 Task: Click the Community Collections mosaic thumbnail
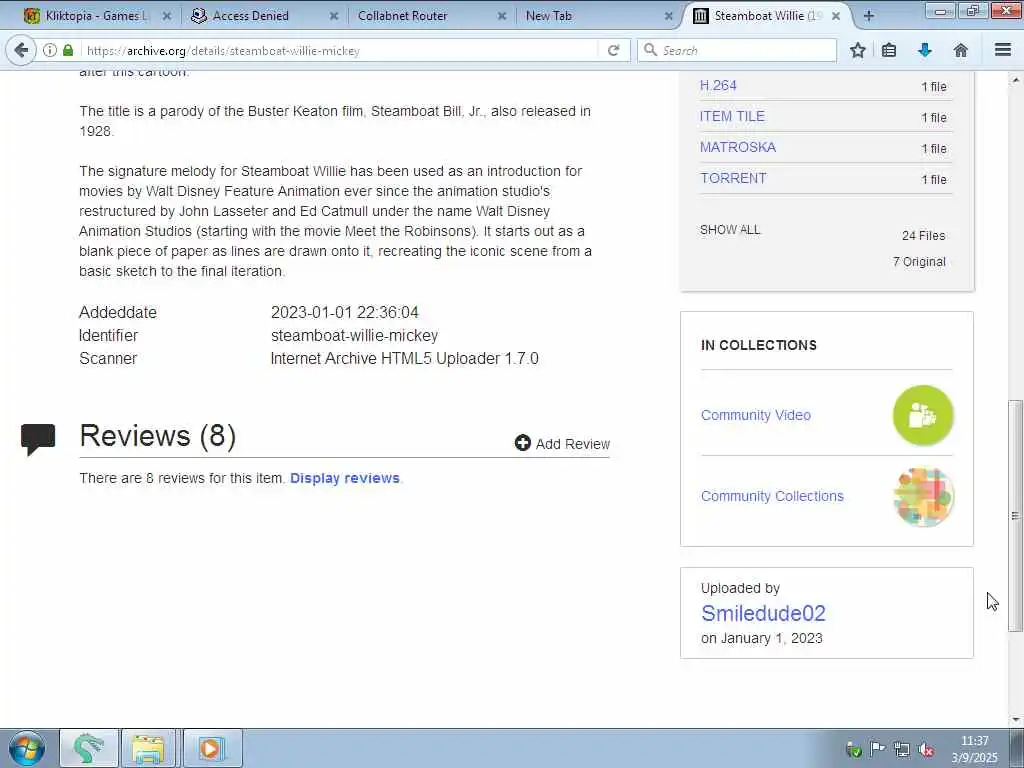click(923, 496)
